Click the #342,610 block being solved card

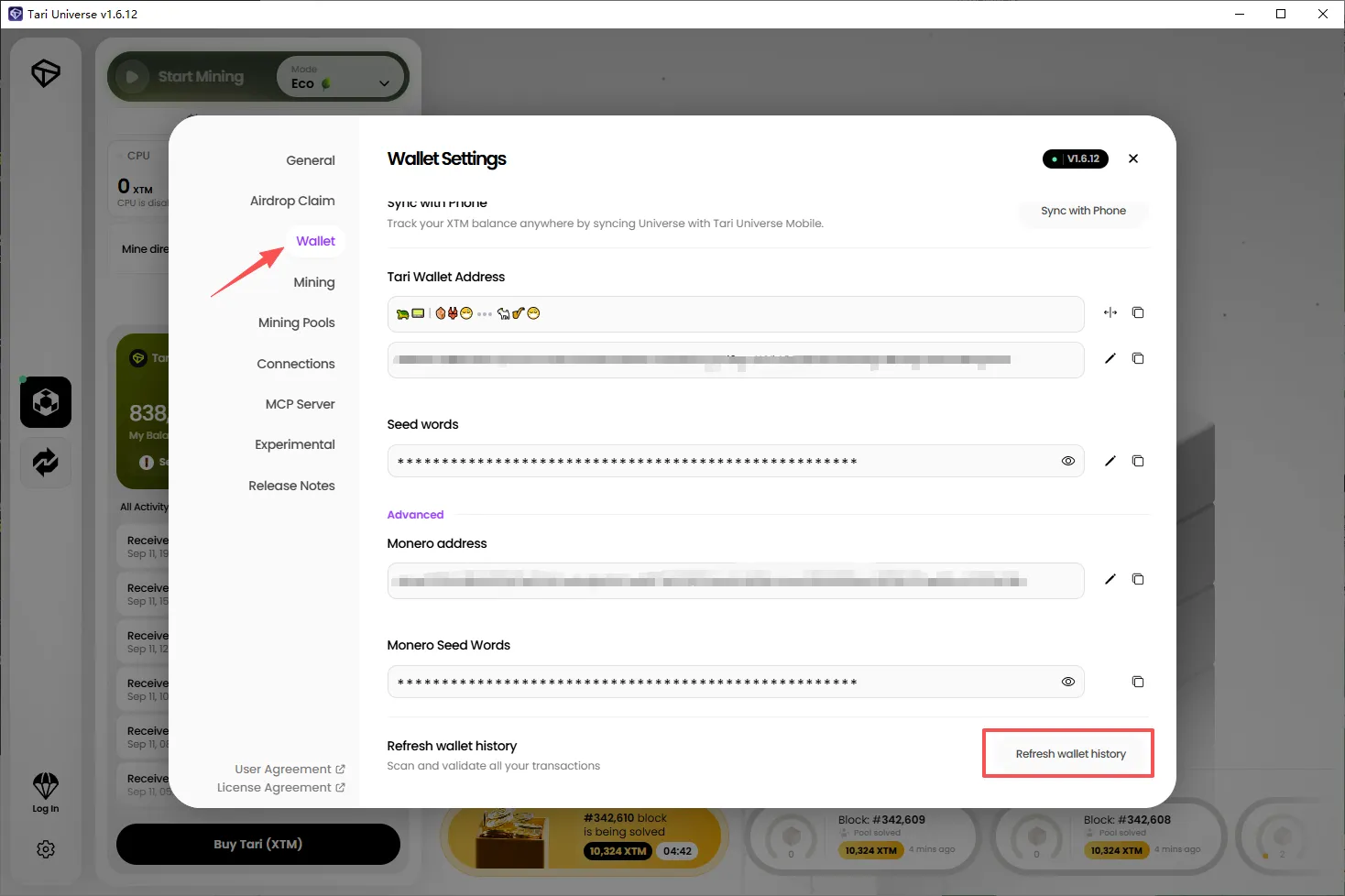point(586,838)
